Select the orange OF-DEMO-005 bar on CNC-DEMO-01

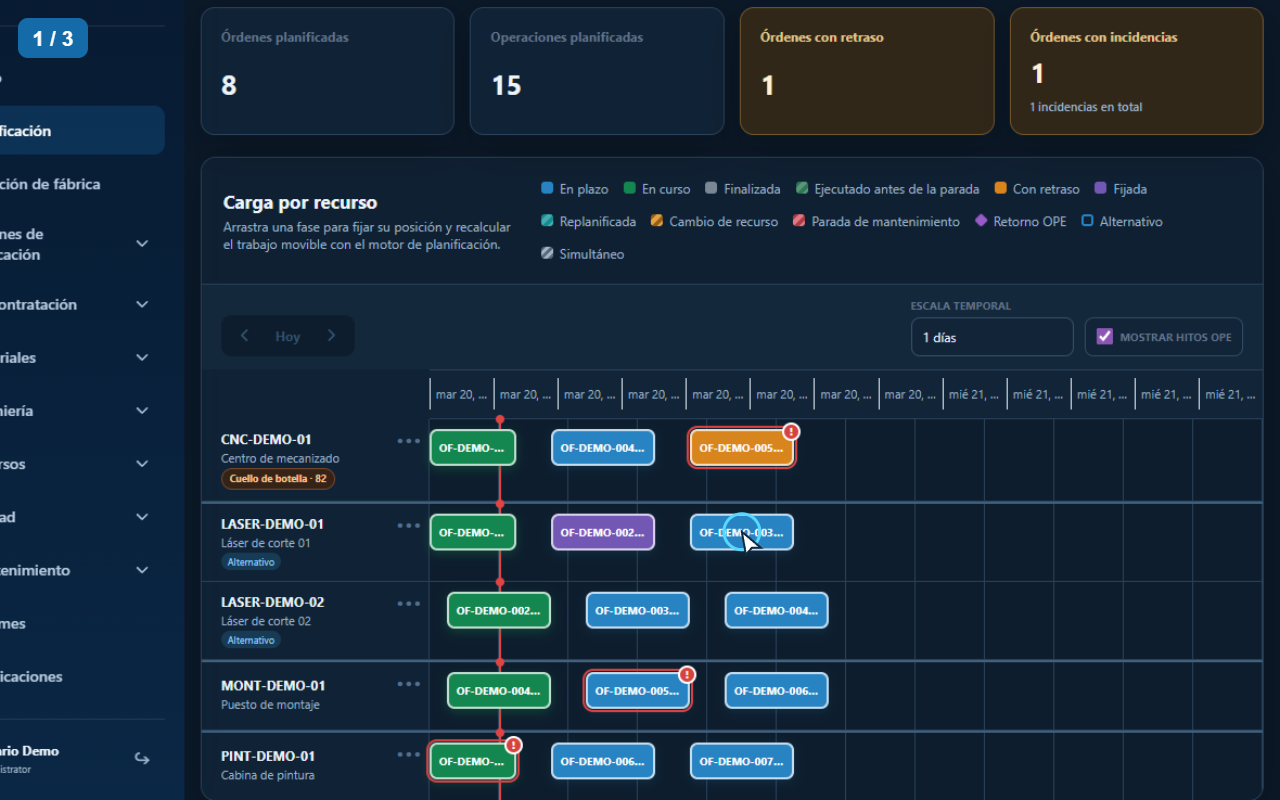click(742, 448)
